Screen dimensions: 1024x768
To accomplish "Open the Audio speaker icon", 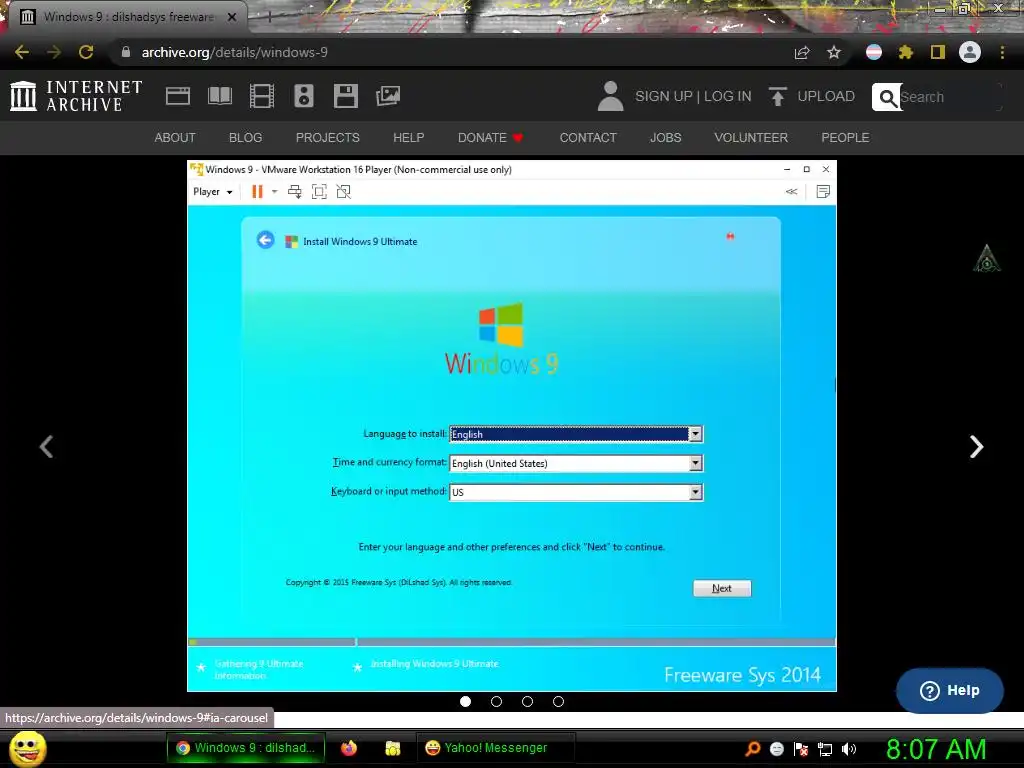I will [304, 96].
